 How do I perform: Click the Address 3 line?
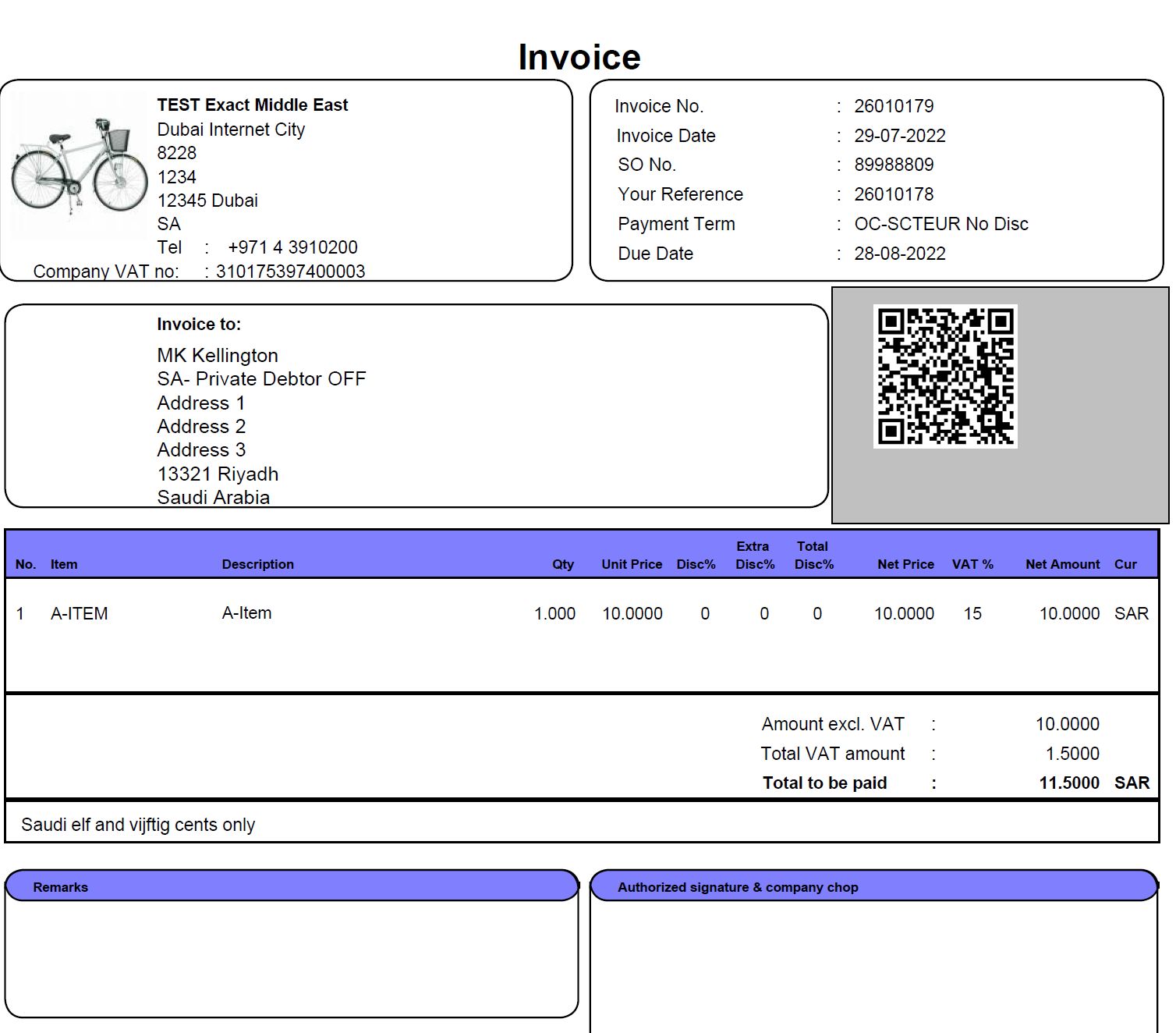pos(201,450)
